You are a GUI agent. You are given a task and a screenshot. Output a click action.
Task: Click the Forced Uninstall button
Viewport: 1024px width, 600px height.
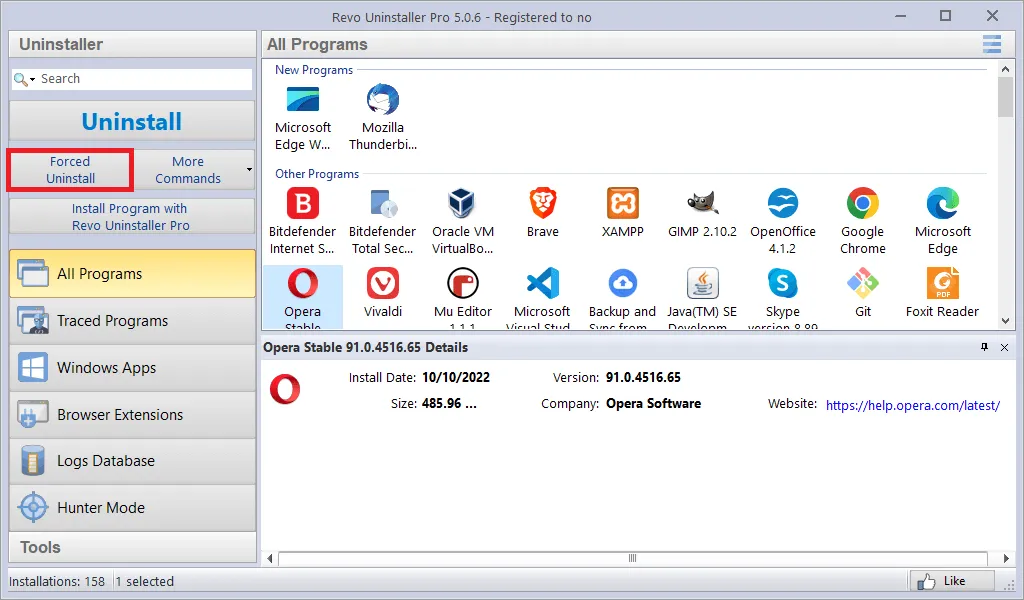pos(71,170)
